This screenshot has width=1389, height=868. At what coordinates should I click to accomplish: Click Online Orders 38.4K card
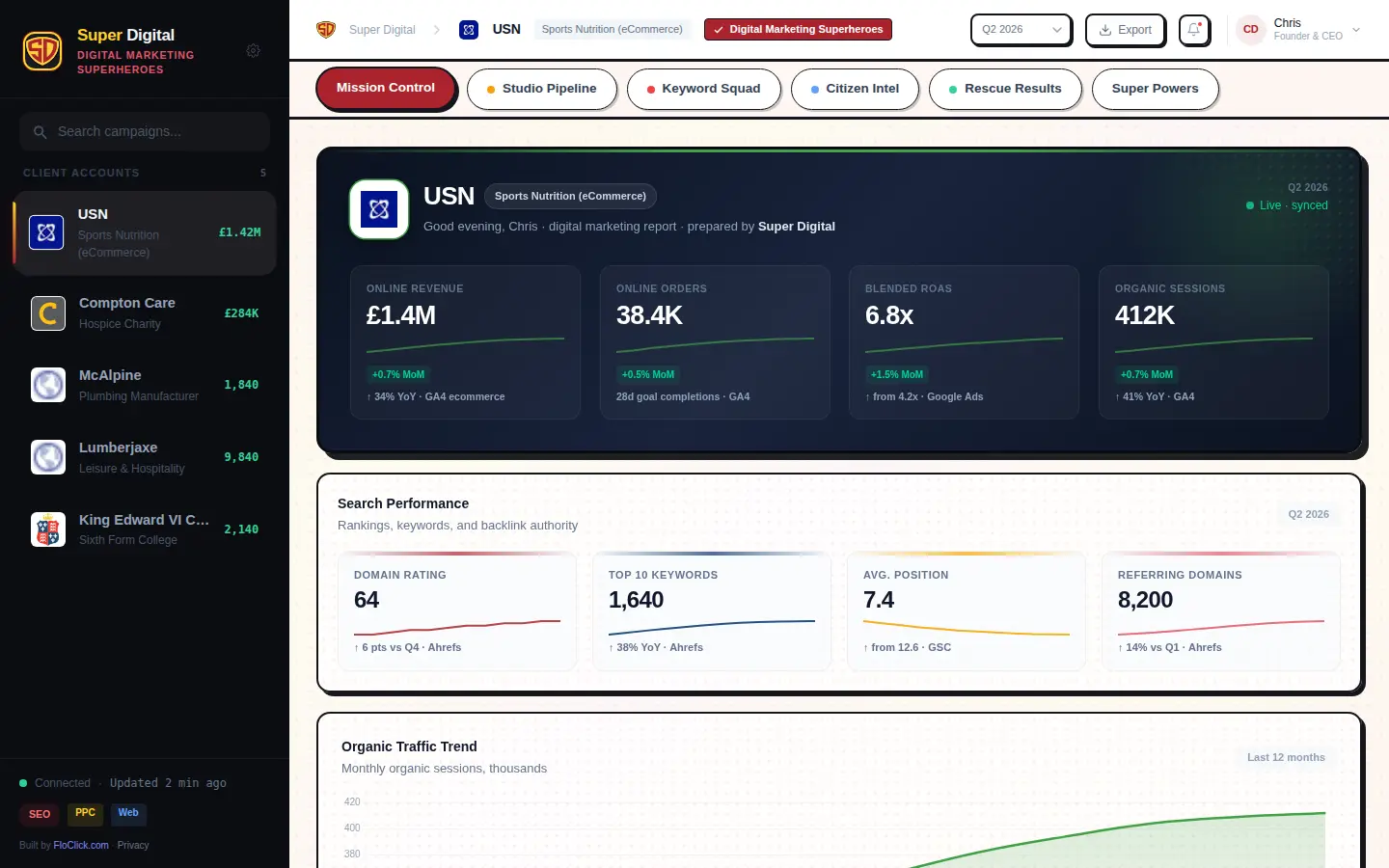[x=715, y=342]
